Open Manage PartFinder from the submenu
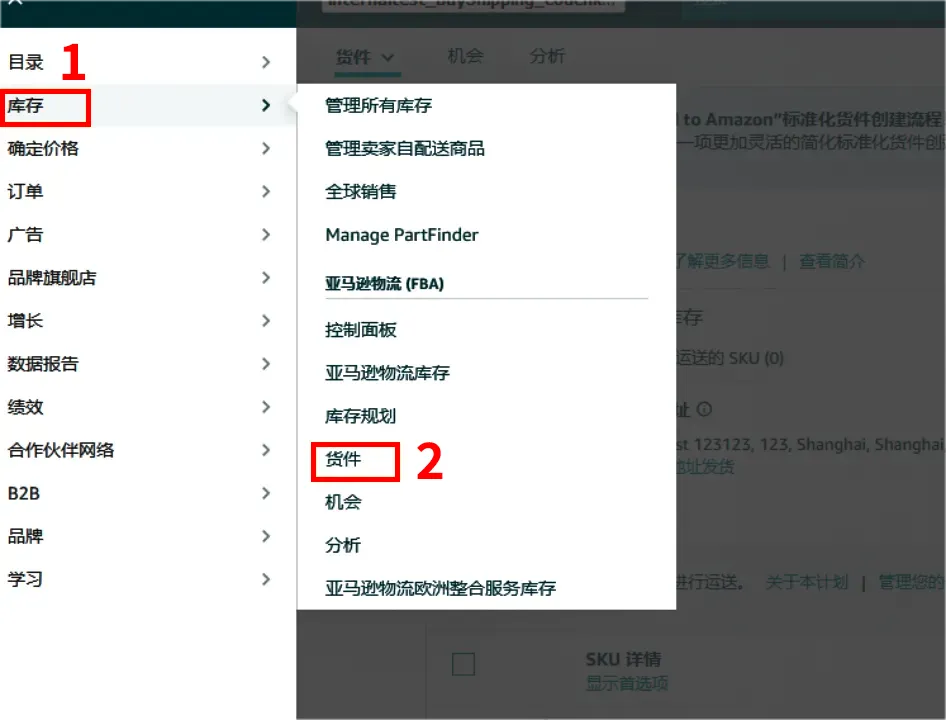946x720 pixels. coord(402,235)
